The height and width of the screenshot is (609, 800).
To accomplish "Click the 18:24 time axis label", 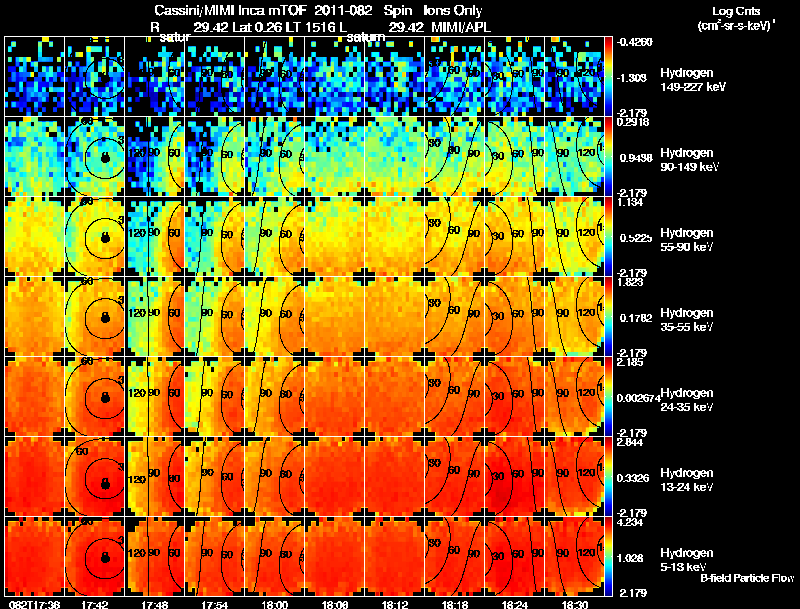I will point(514,604).
